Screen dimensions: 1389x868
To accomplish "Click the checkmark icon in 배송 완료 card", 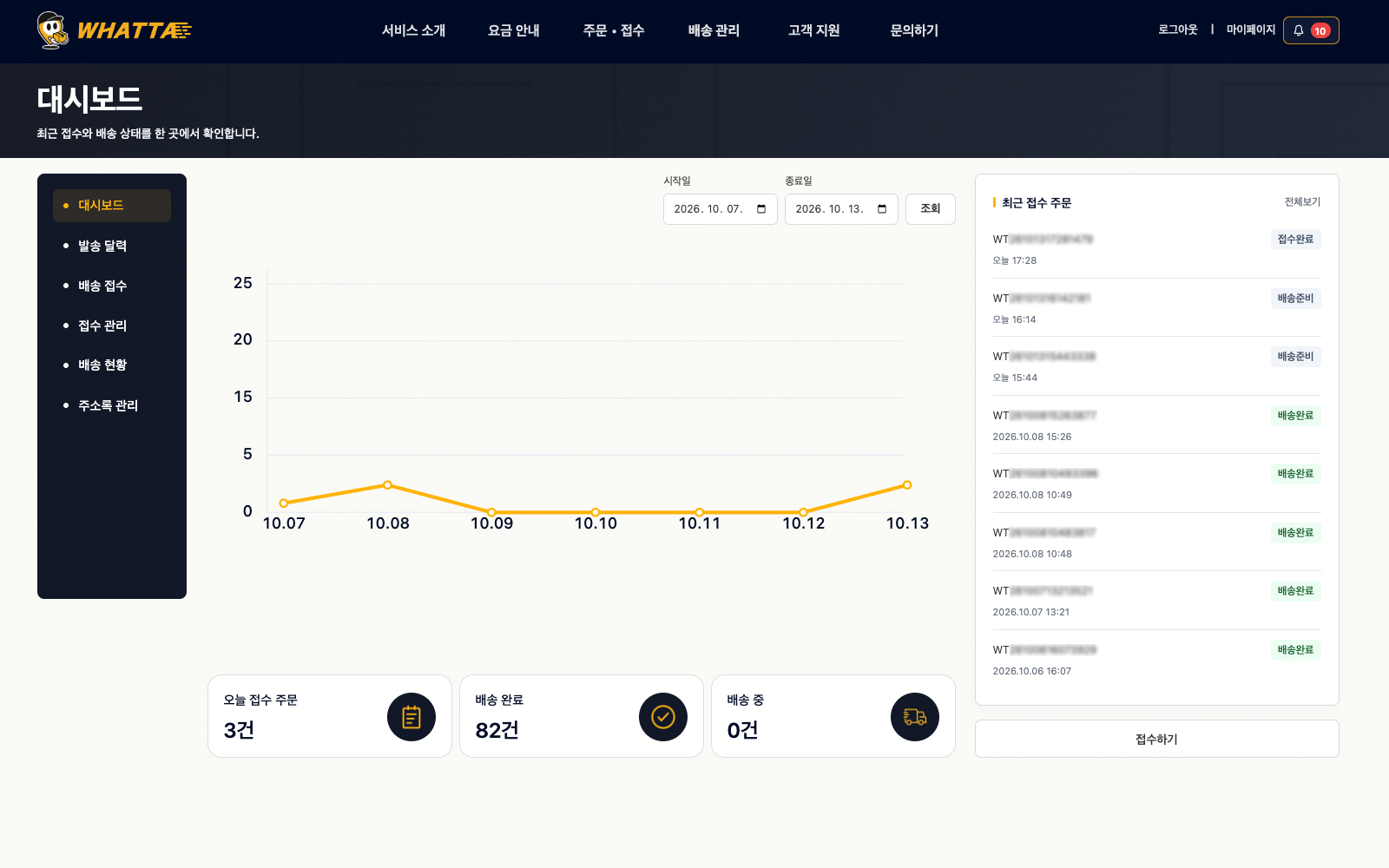I will tap(663, 717).
